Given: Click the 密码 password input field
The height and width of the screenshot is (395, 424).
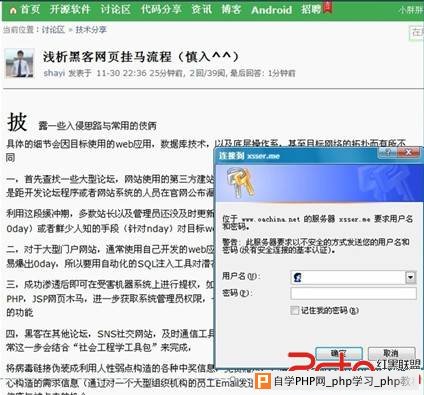Looking at the screenshot, I should pyautogui.click(x=353, y=293).
